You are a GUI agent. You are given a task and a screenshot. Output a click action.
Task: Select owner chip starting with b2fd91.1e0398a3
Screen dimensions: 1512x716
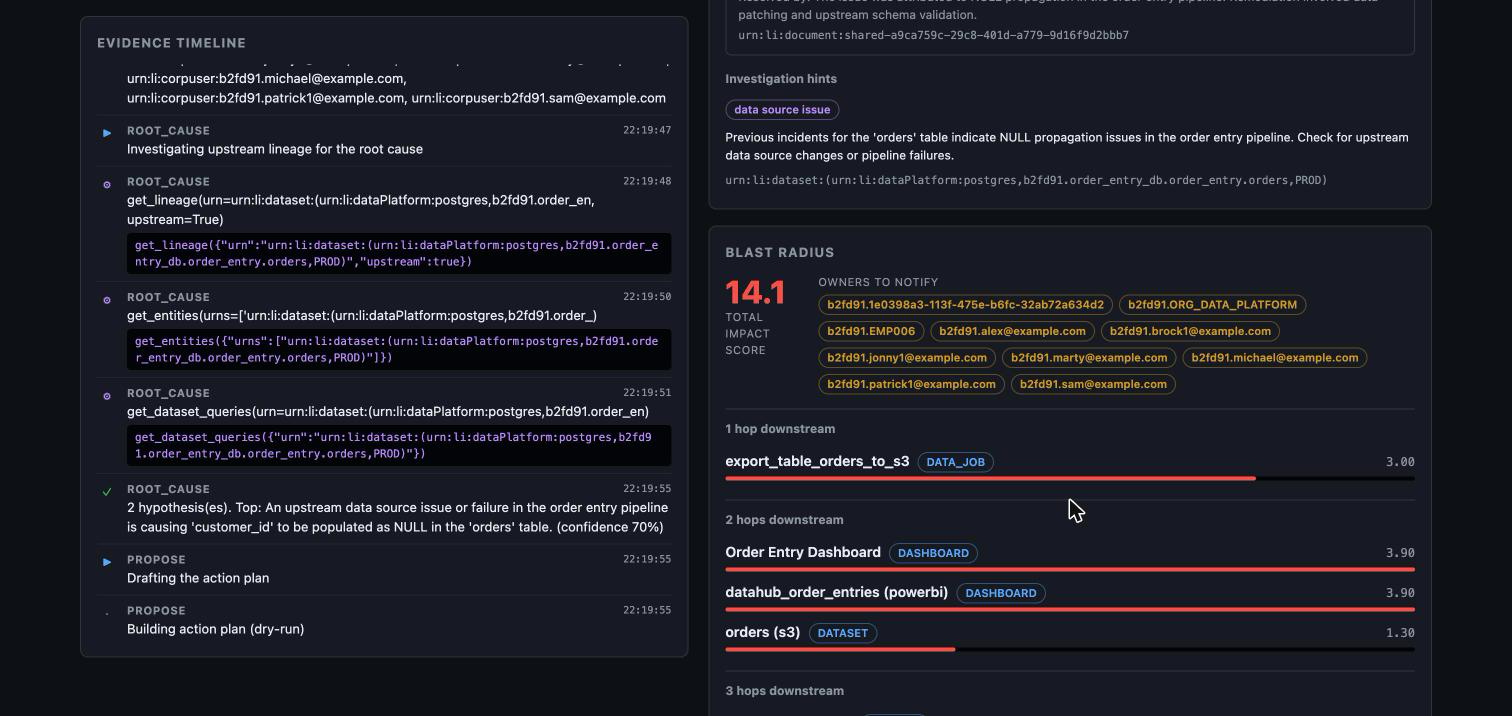coord(965,305)
